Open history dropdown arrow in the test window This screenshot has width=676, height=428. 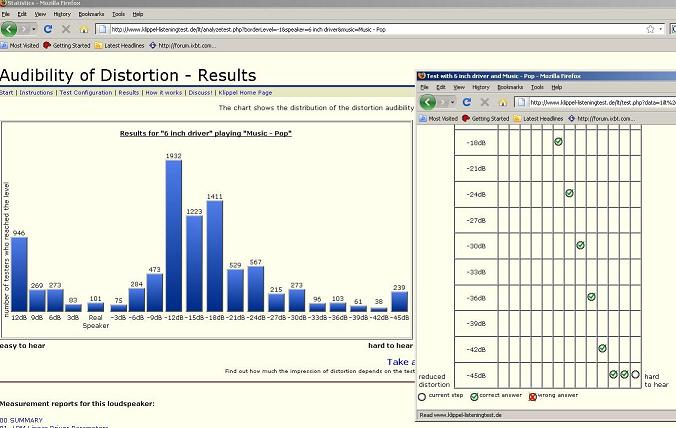pos(450,102)
